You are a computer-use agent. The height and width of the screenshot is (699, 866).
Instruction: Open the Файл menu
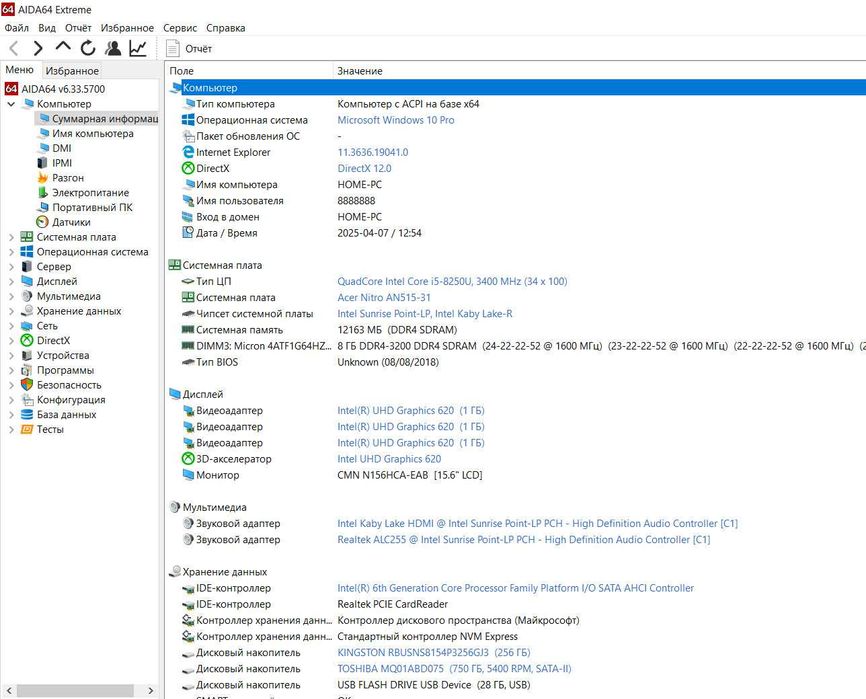(17, 28)
